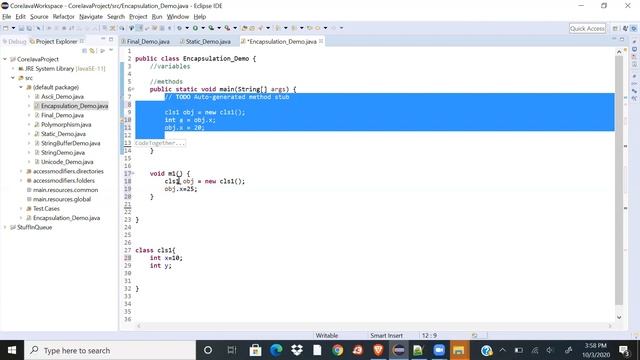
Task: Click the Coverage launch toolbar icon
Action: 211,28
